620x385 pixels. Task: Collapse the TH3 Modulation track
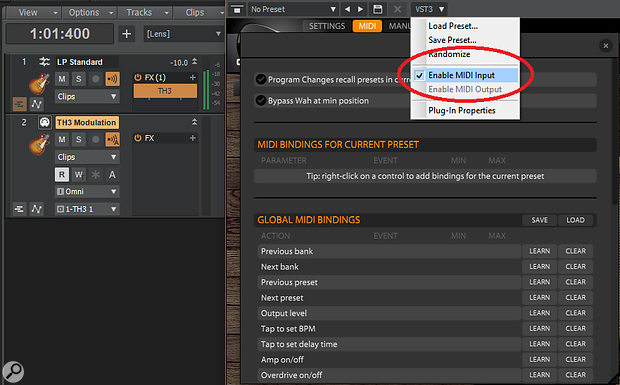[x=194, y=122]
